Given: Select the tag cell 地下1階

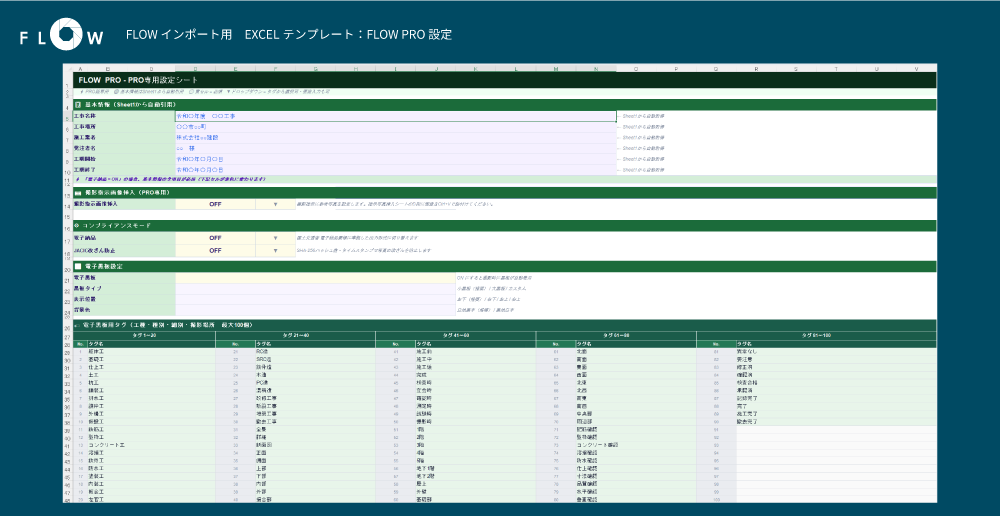Looking at the screenshot, I should click(475, 468).
